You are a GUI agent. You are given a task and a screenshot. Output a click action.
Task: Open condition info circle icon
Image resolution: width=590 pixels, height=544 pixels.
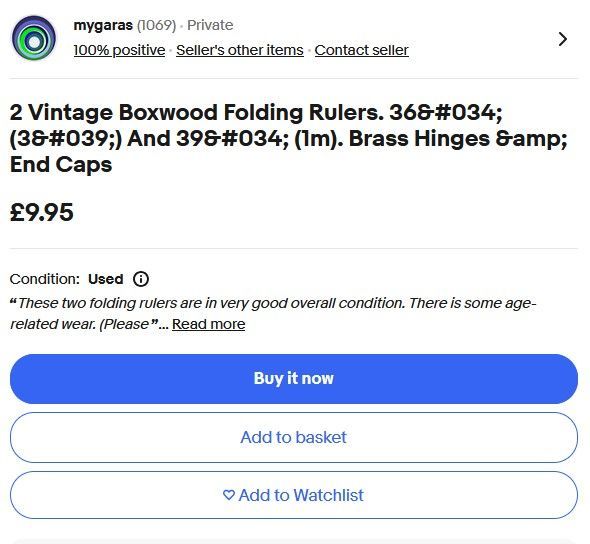point(141,279)
